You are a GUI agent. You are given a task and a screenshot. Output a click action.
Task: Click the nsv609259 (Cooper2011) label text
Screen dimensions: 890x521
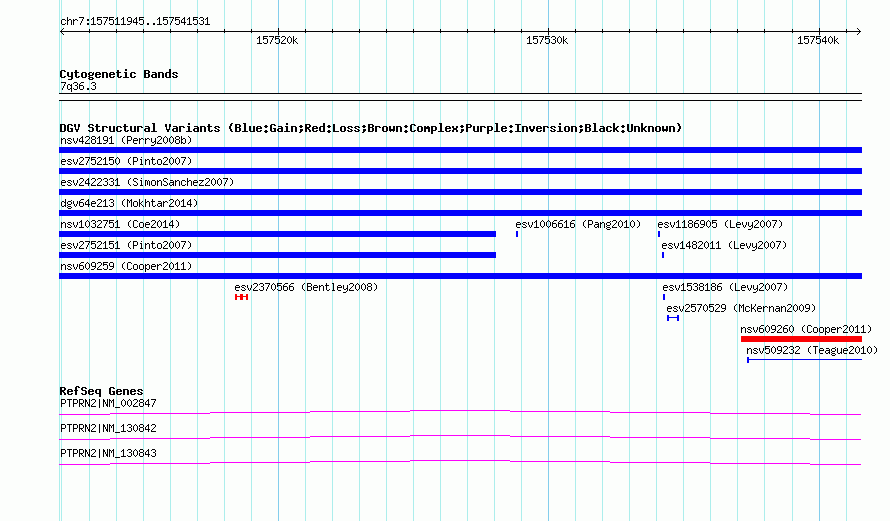pos(126,266)
